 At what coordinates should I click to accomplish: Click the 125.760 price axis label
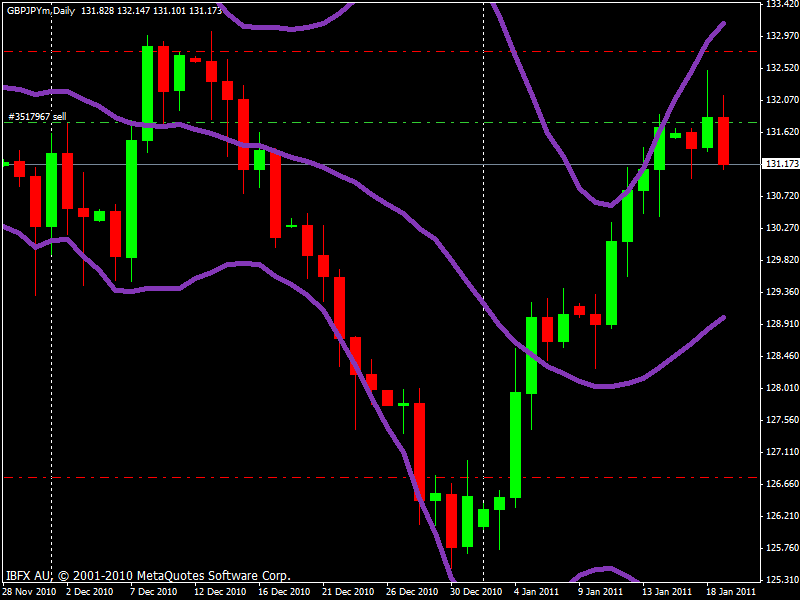point(783,547)
